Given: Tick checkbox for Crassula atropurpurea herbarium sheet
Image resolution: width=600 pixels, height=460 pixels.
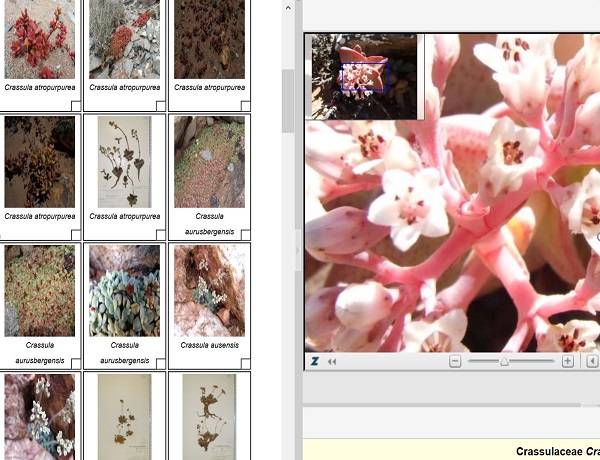Looking at the screenshot, I should coord(161,235).
